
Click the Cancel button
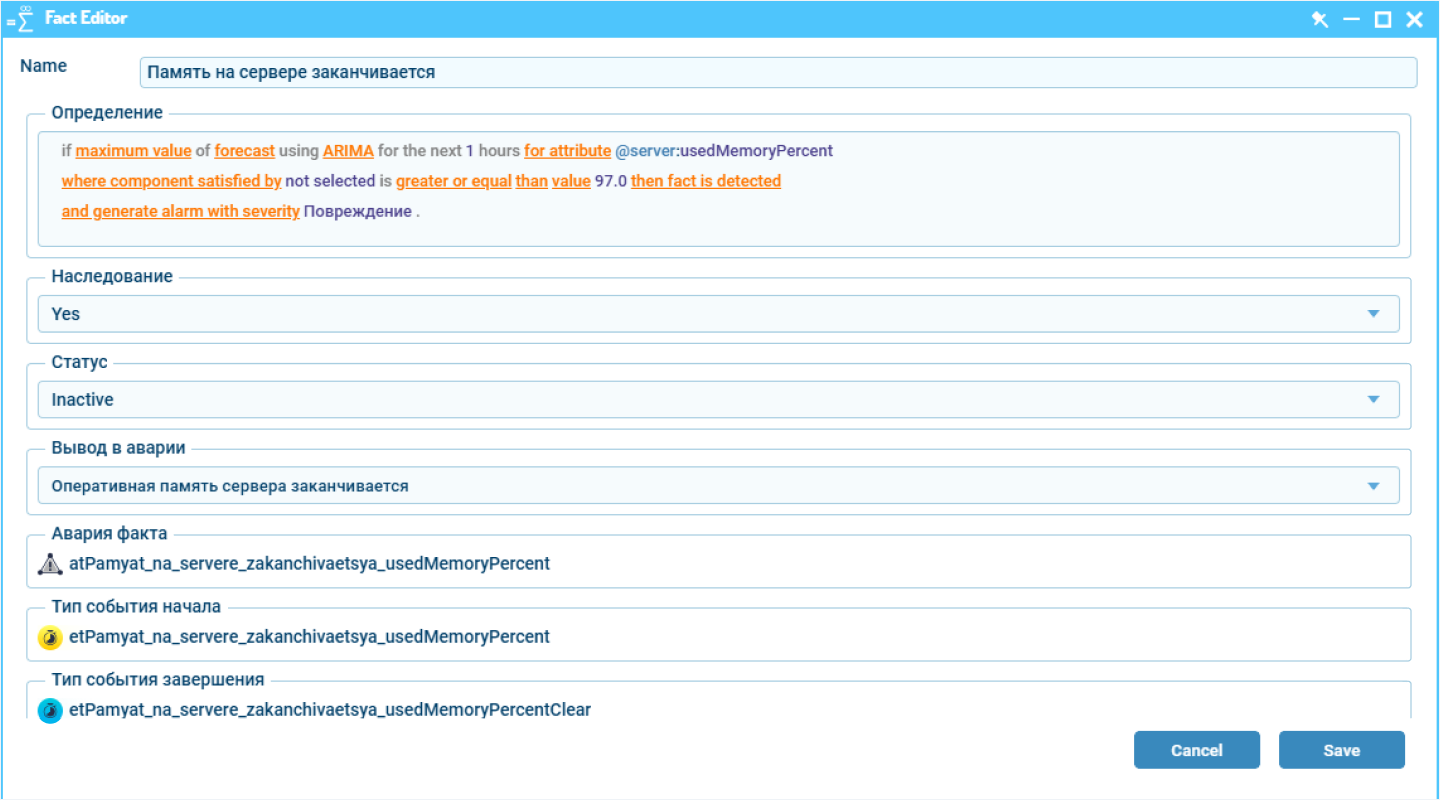click(x=1197, y=750)
